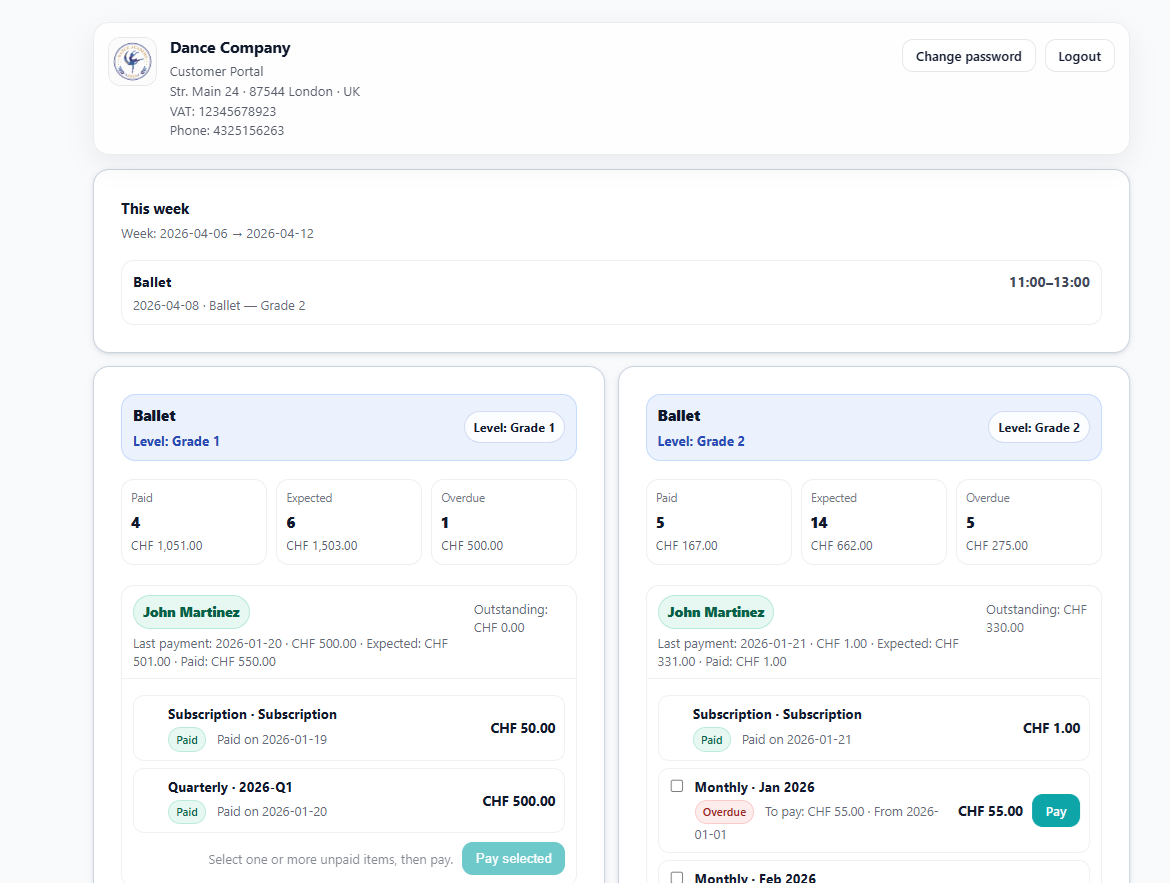This screenshot has height=883, width=1170.
Task: Select John Martinez in Grade 1 card
Action: coord(191,612)
